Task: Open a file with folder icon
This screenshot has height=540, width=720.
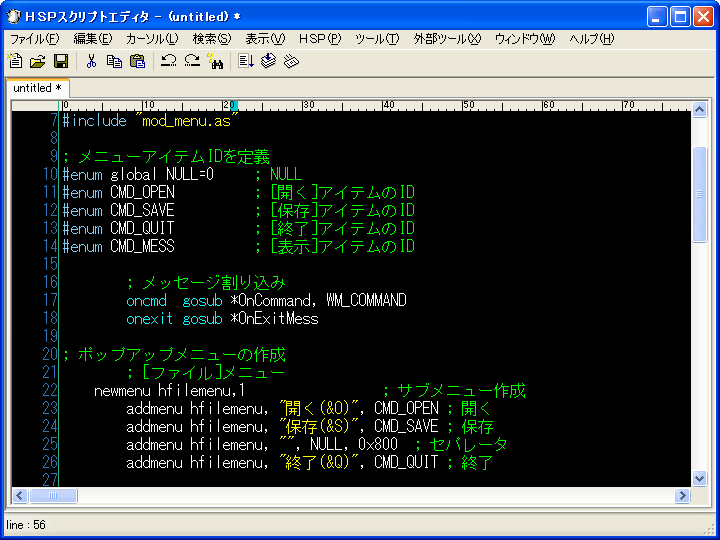Action: click(x=38, y=61)
